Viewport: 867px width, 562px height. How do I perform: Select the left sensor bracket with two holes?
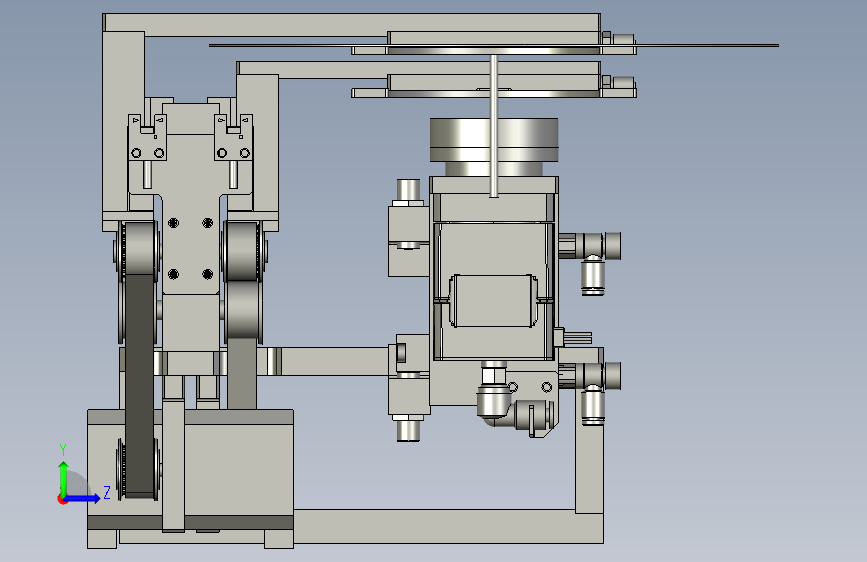coord(147,138)
